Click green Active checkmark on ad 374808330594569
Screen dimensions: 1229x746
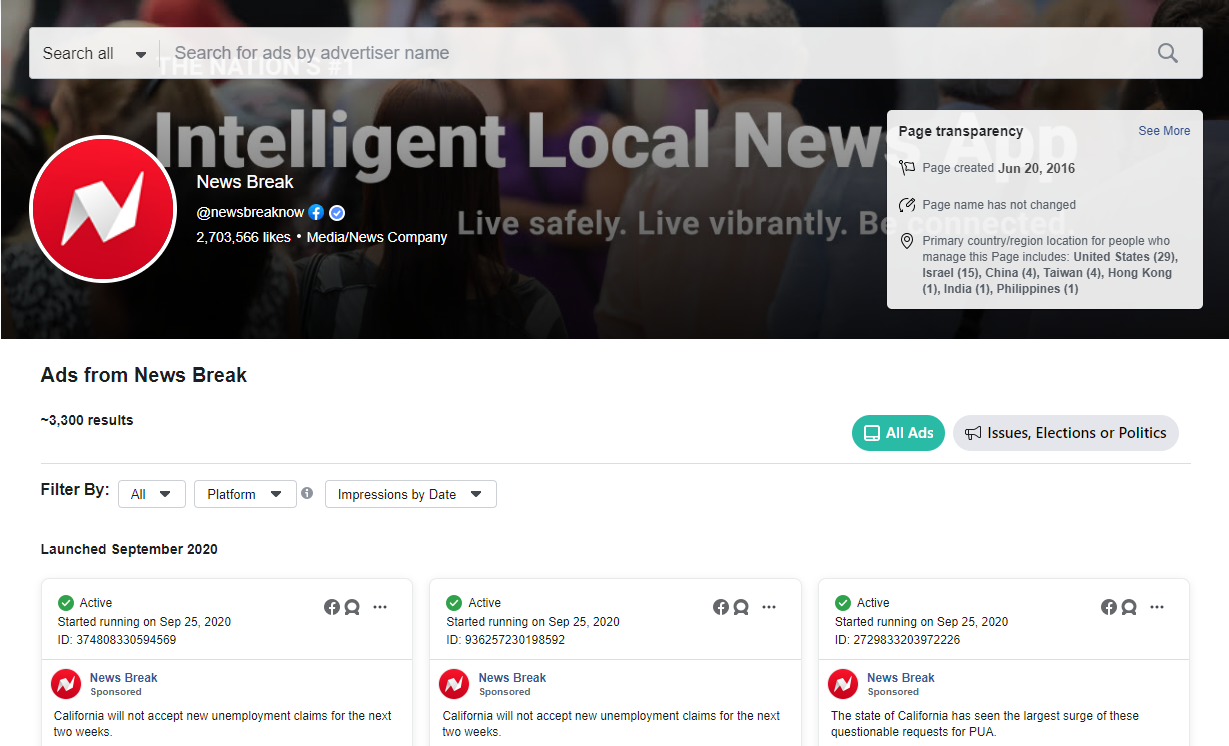click(66, 603)
